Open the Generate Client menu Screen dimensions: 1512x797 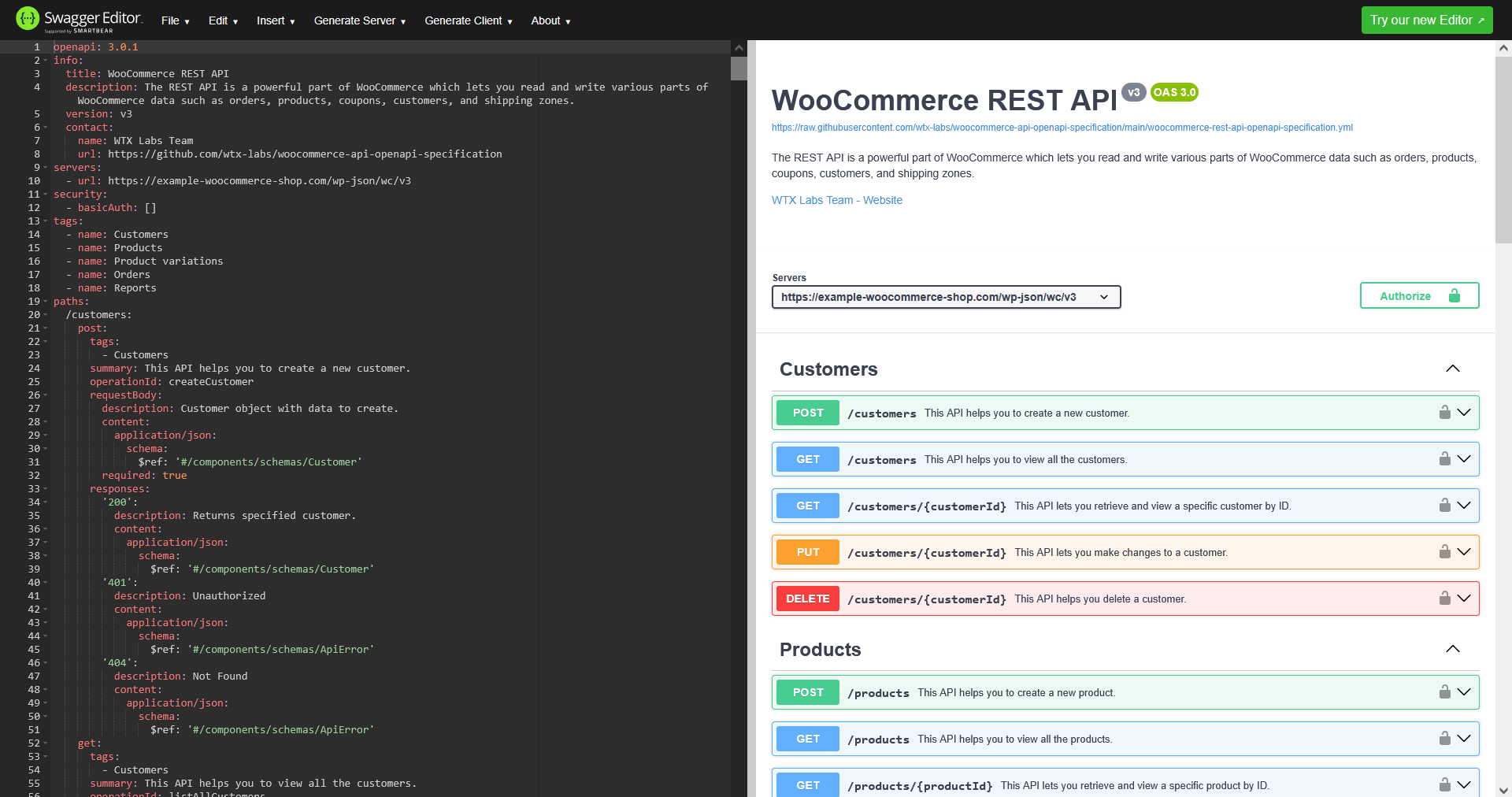point(469,20)
